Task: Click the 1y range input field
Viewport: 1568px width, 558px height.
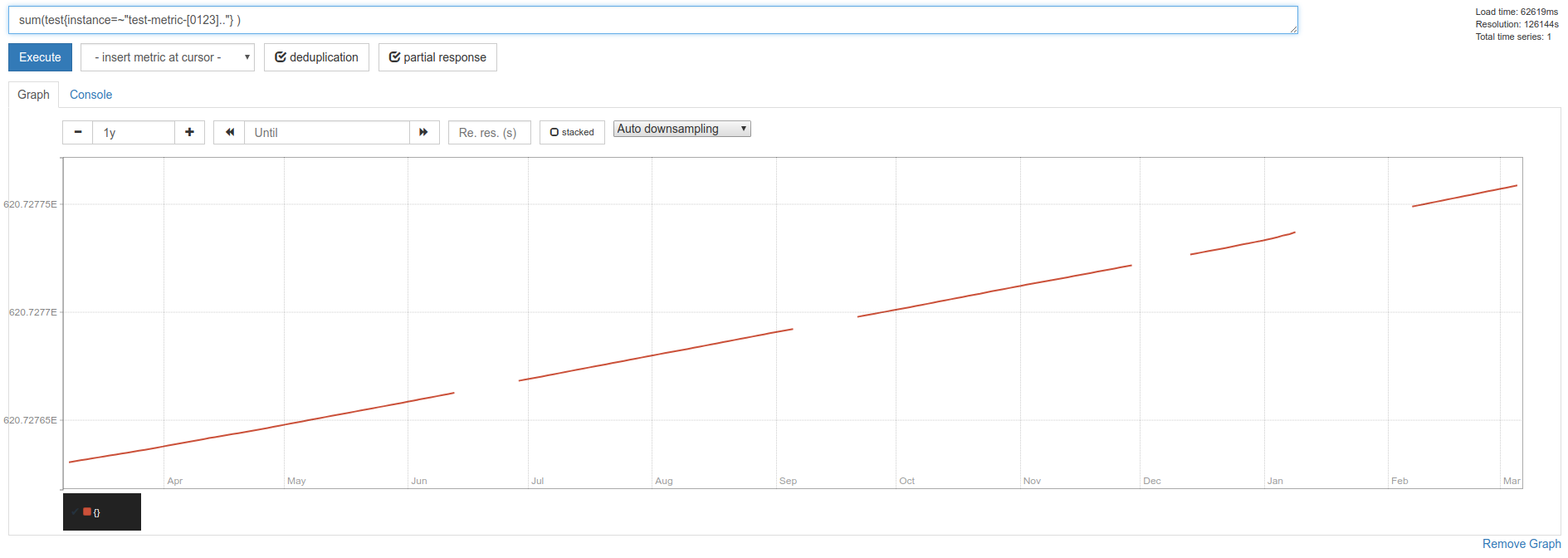Action: (134, 133)
